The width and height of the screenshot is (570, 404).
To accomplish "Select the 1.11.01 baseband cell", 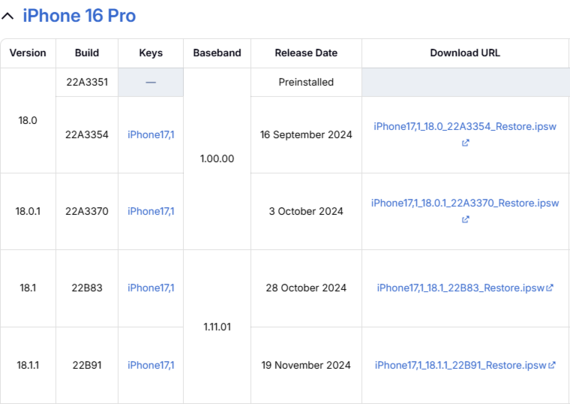I will (x=217, y=327).
